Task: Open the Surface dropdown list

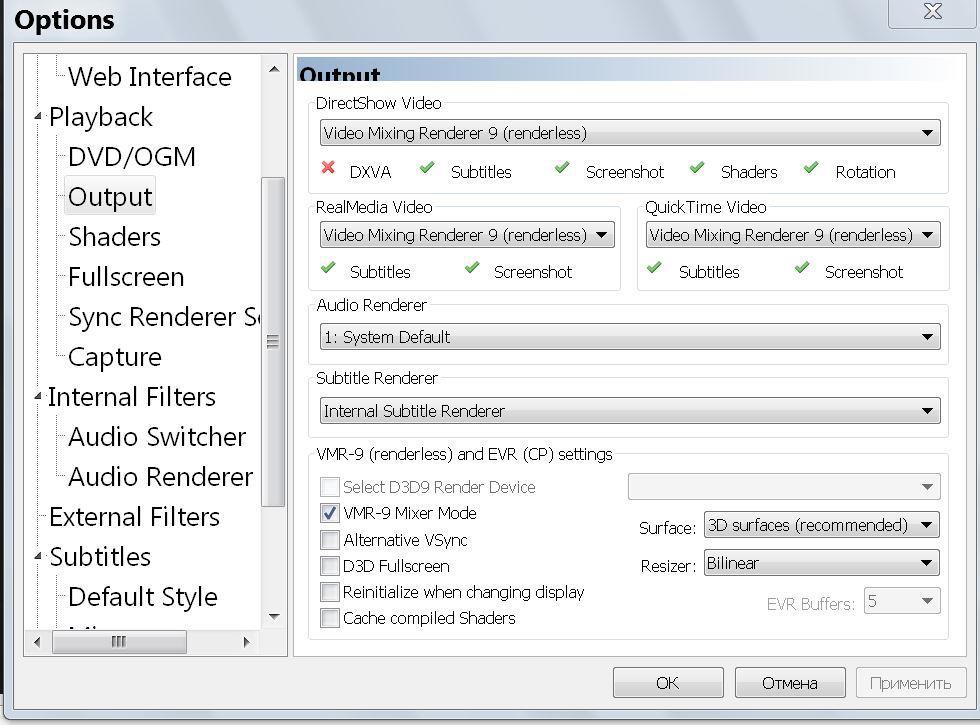Action: pyautogui.click(x=821, y=525)
